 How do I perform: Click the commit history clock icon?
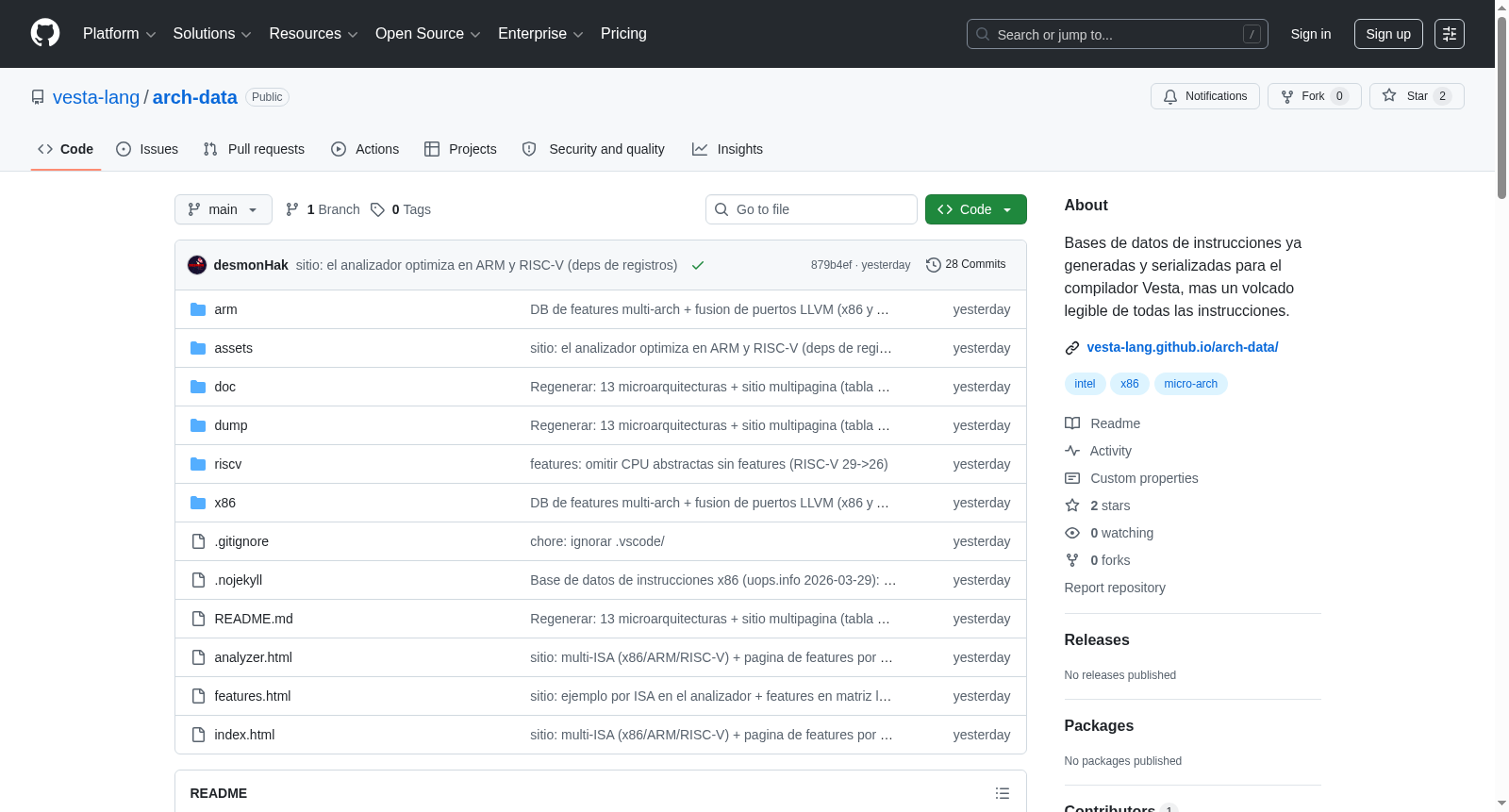point(934,265)
